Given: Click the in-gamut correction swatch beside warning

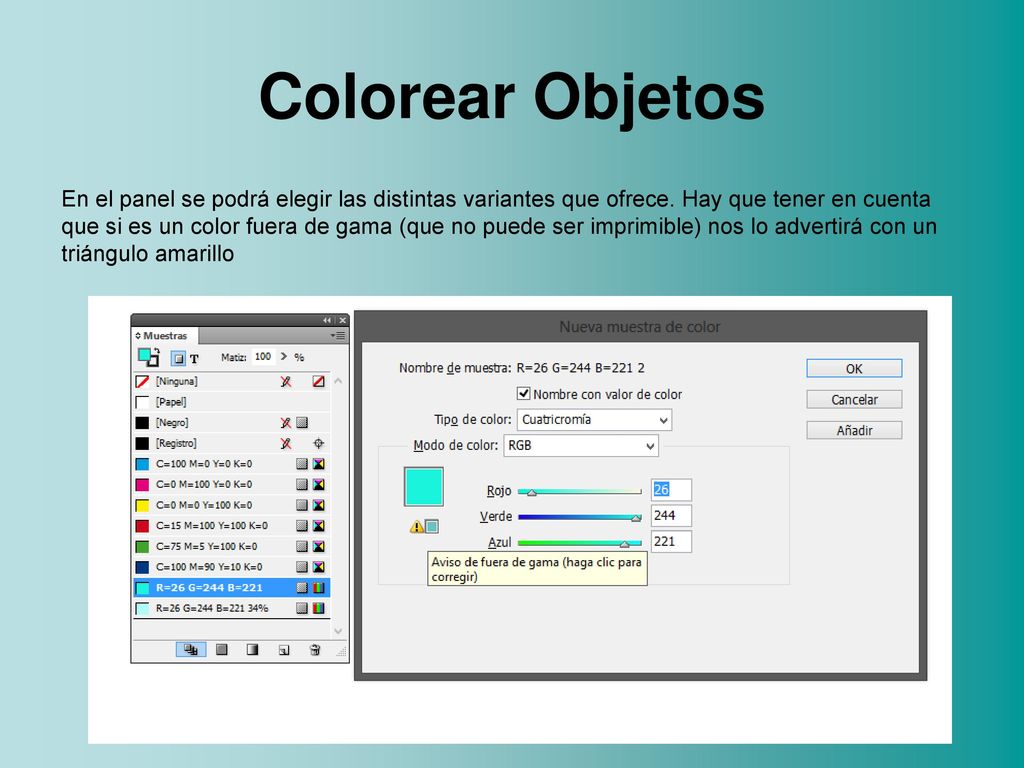Looking at the screenshot, I should pyautogui.click(x=432, y=526).
